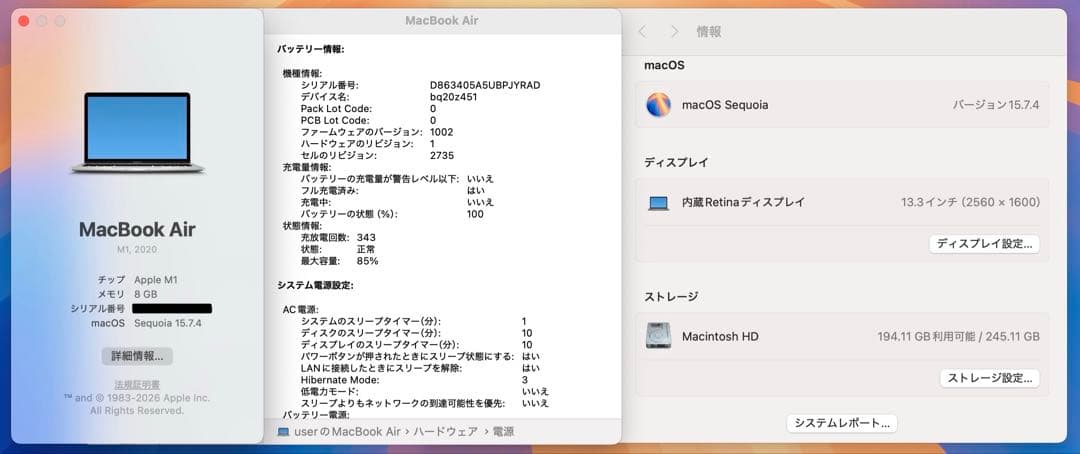Select the ファームウェアのバージョン value 1002
Screen dimensions: 1080x454
[442, 132]
